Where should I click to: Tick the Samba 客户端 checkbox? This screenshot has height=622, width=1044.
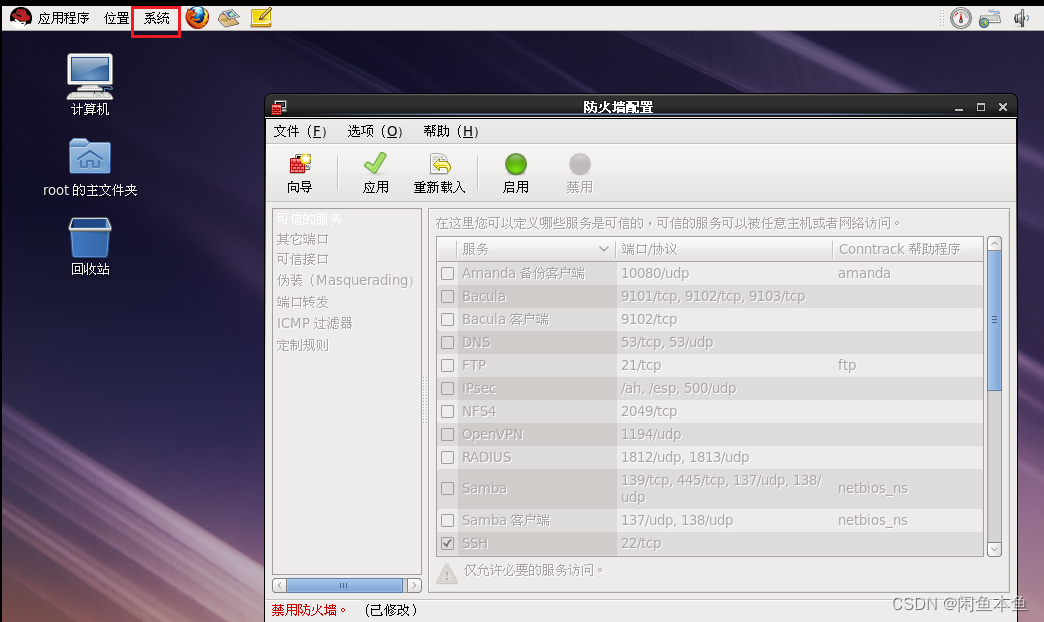click(x=447, y=520)
